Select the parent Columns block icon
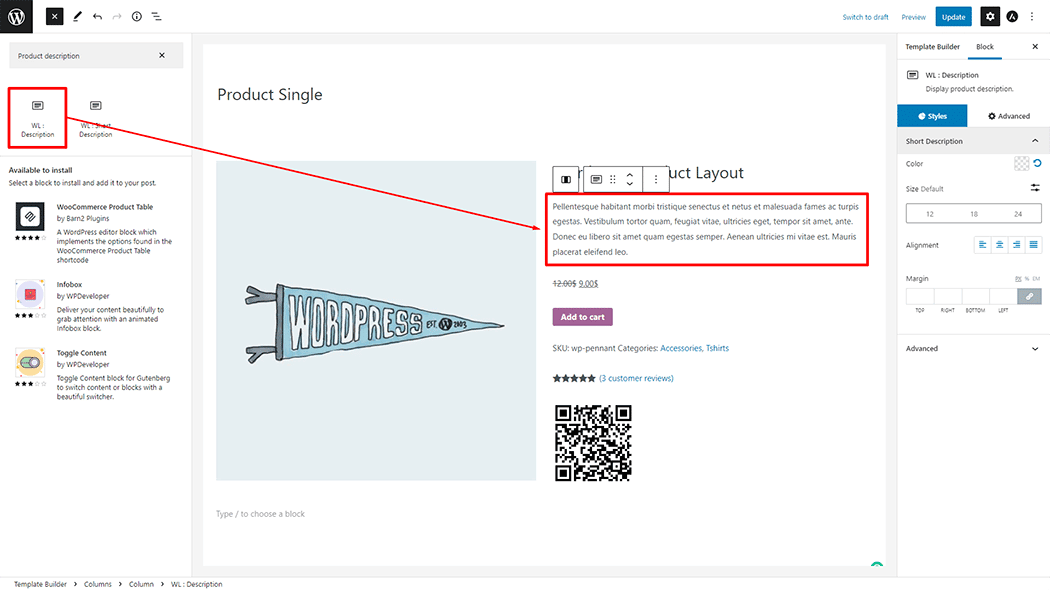 (567, 179)
